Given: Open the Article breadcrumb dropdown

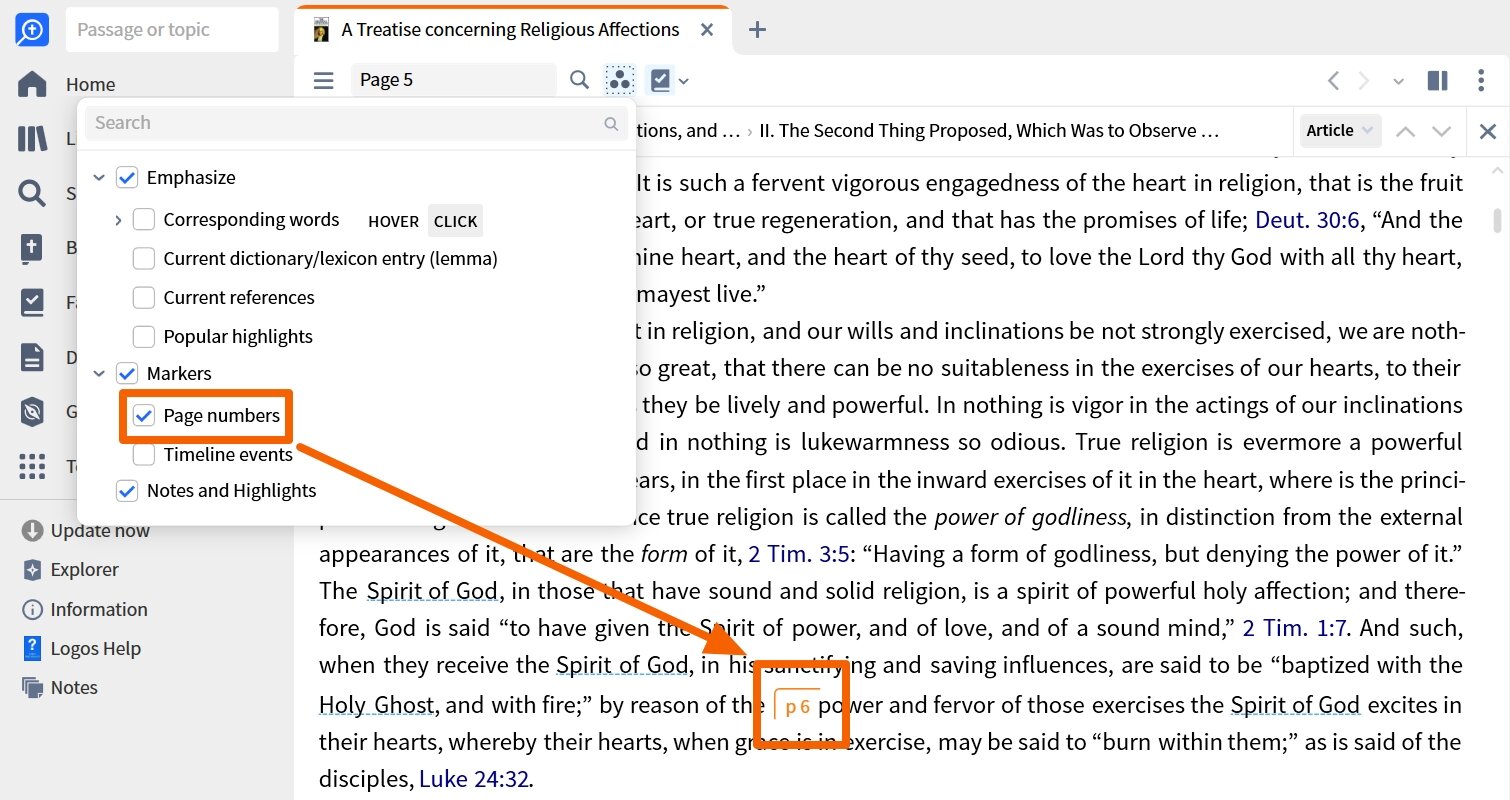Looking at the screenshot, I should 1339,130.
